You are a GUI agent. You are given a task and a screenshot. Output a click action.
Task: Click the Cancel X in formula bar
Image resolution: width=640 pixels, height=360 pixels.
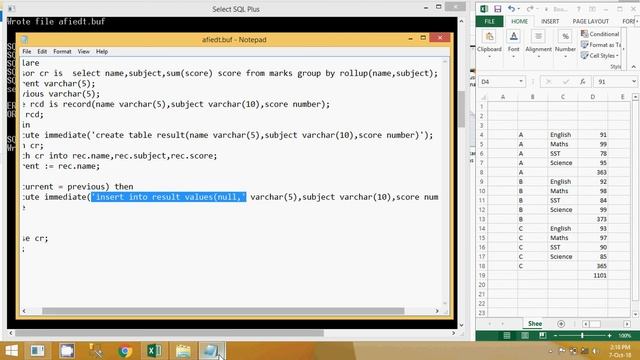[549, 82]
